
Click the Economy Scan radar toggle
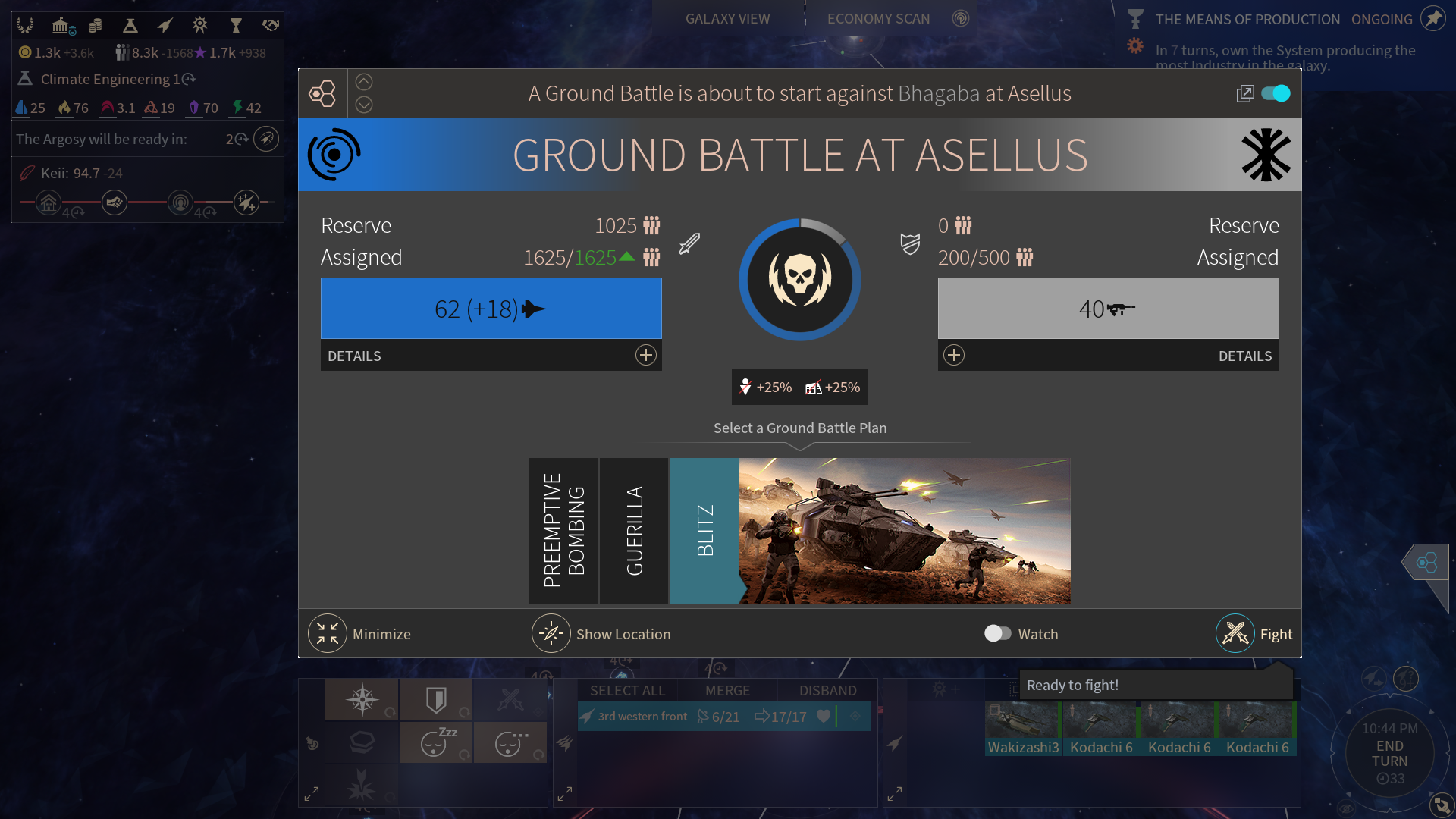coord(960,18)
